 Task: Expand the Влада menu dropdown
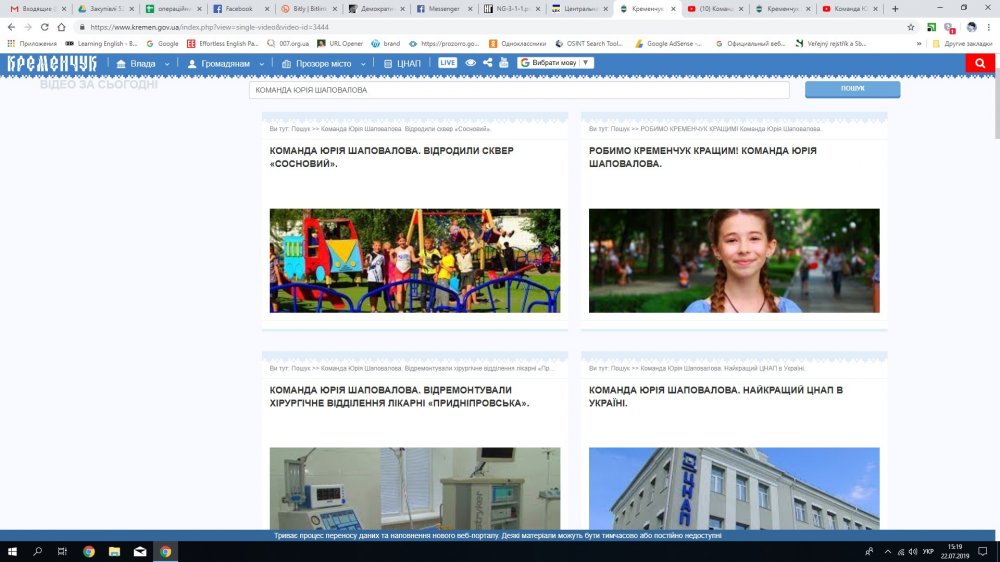(142, 63)
